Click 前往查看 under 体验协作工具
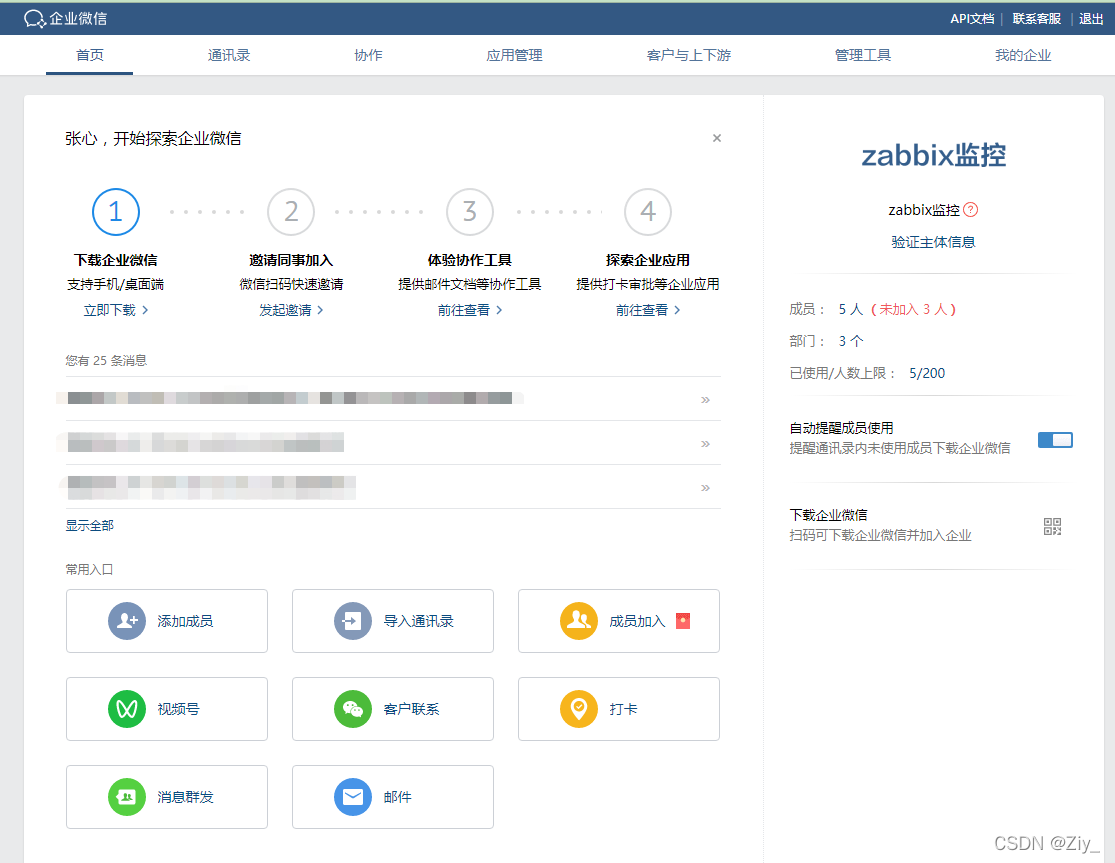Viewport: 1115px width, 863px height. click(x=469, y=310)
